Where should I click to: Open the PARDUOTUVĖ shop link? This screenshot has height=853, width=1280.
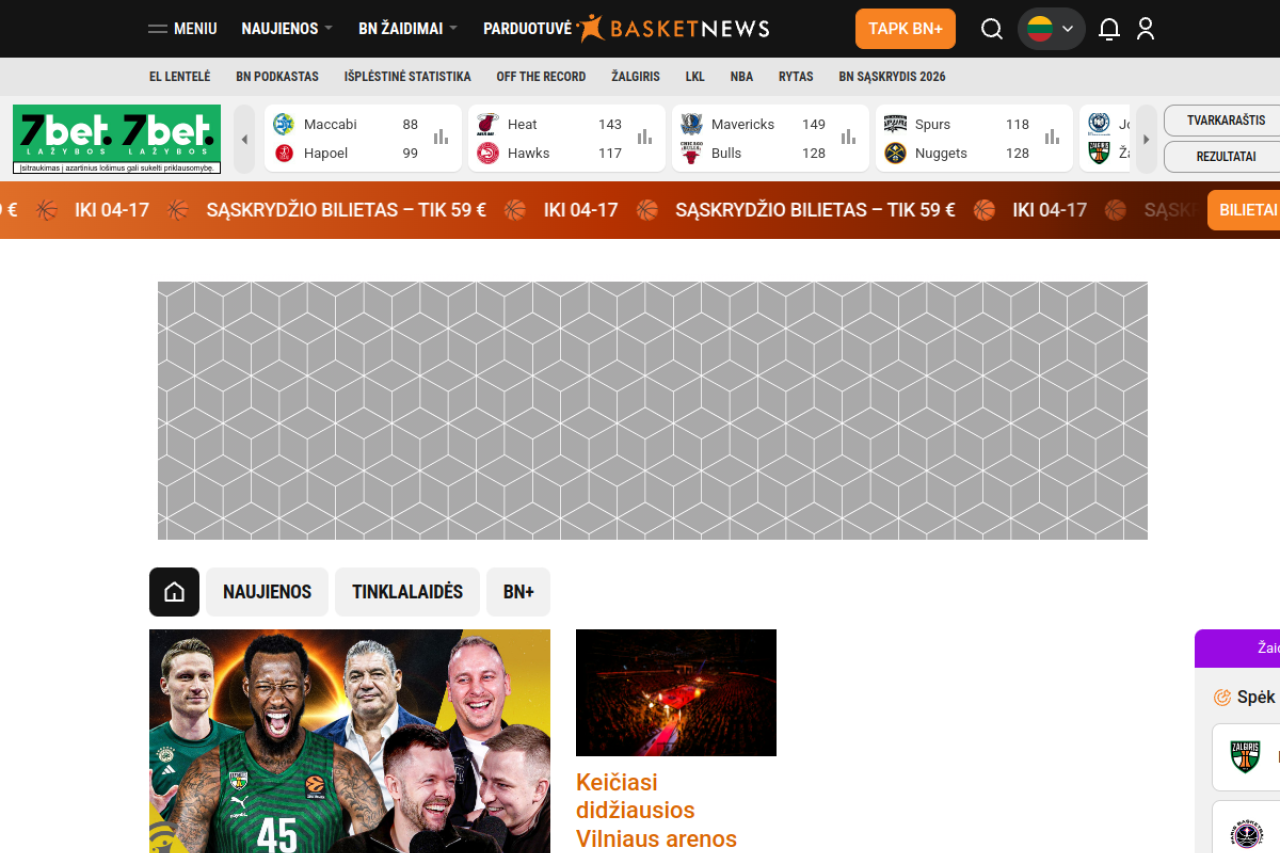click(527, 29)
